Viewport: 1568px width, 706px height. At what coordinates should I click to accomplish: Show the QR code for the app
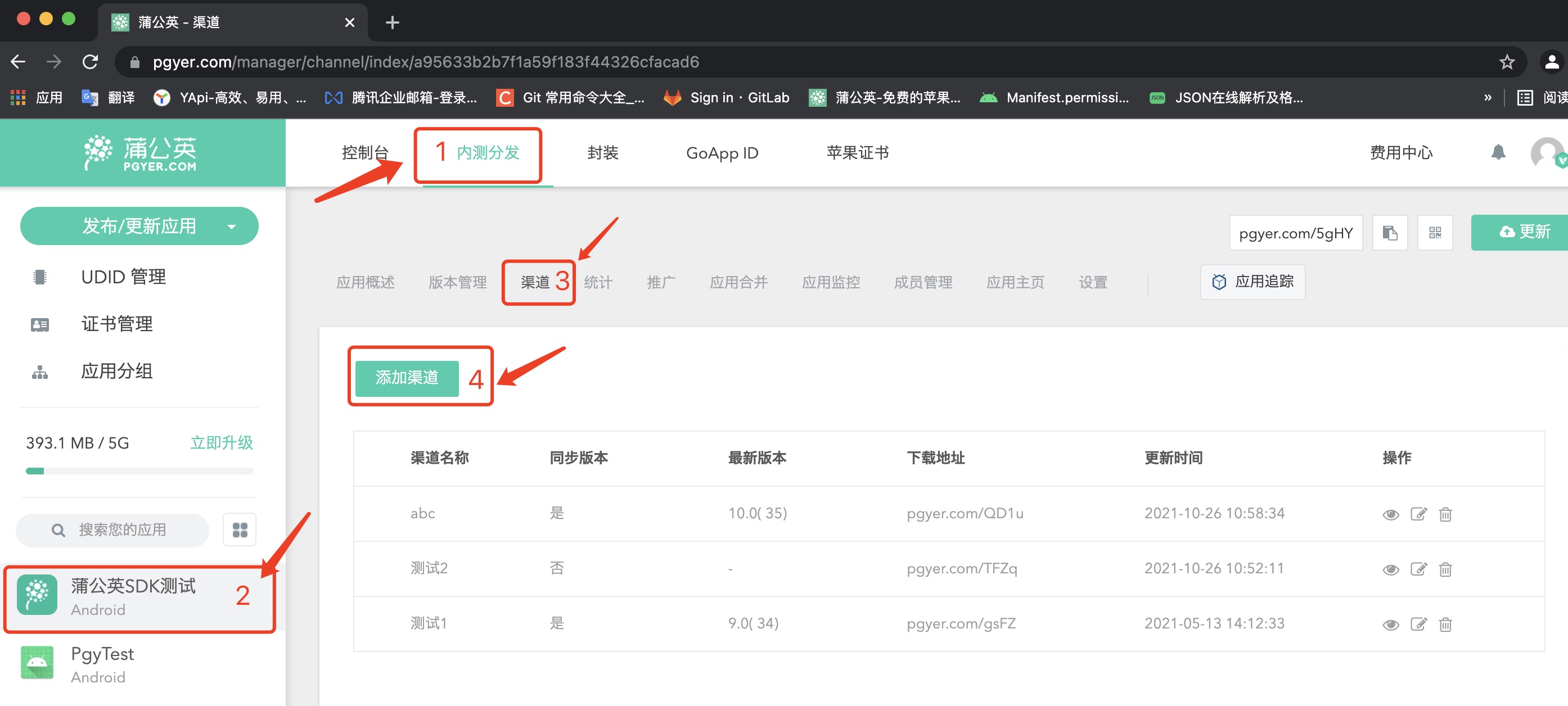[1435, 233]
